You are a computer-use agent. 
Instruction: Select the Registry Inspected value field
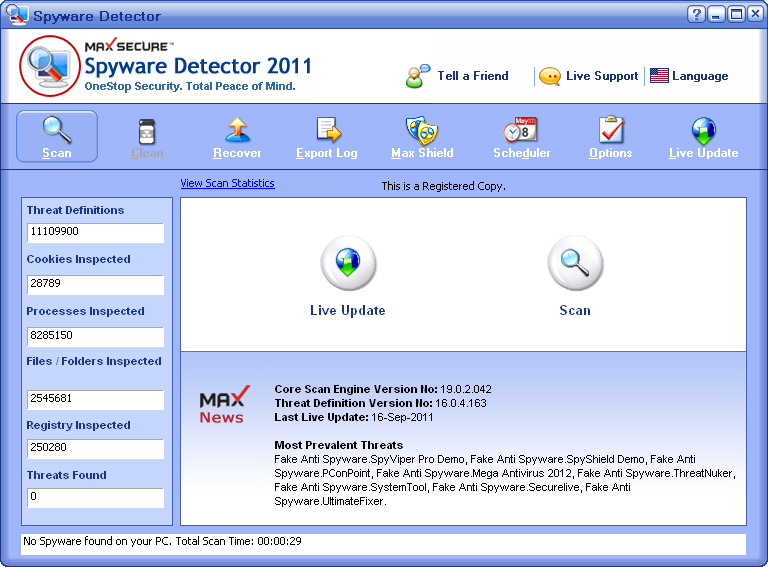click(95, 448)
